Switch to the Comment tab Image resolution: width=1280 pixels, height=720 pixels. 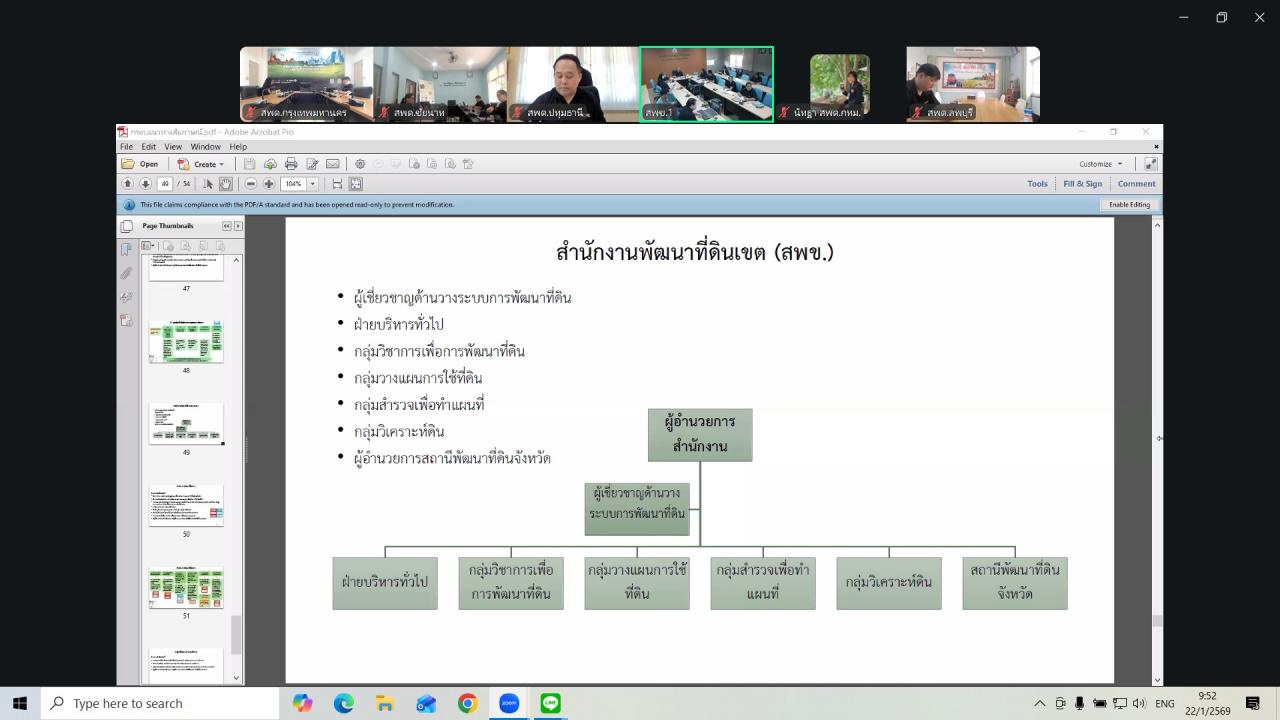click(x=1136, y=183)
